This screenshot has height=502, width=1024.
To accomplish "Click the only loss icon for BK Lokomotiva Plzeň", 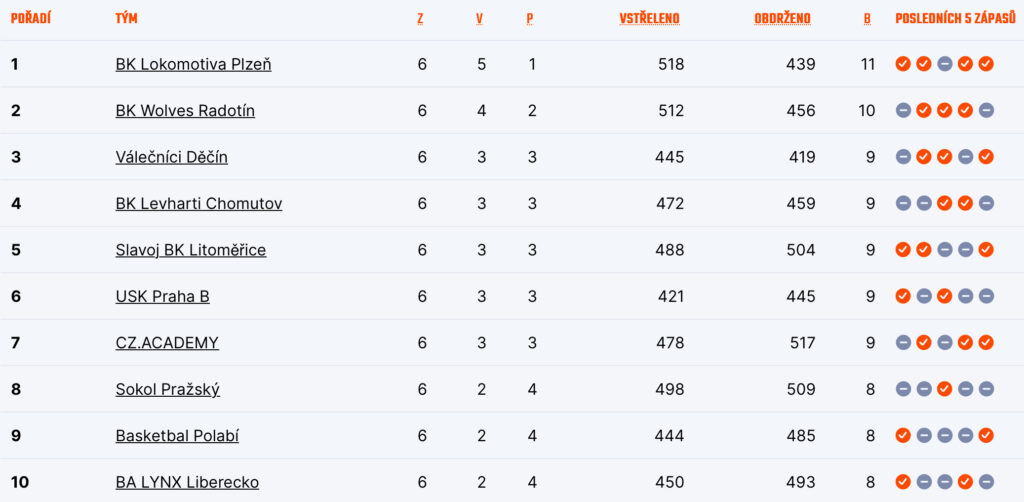I will coord(944,64).
